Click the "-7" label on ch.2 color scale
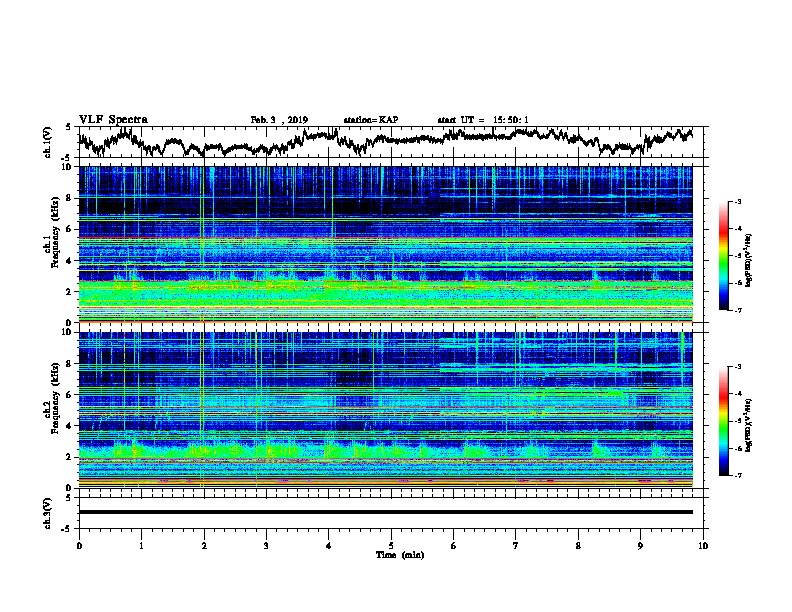 [x=738, y=476]
